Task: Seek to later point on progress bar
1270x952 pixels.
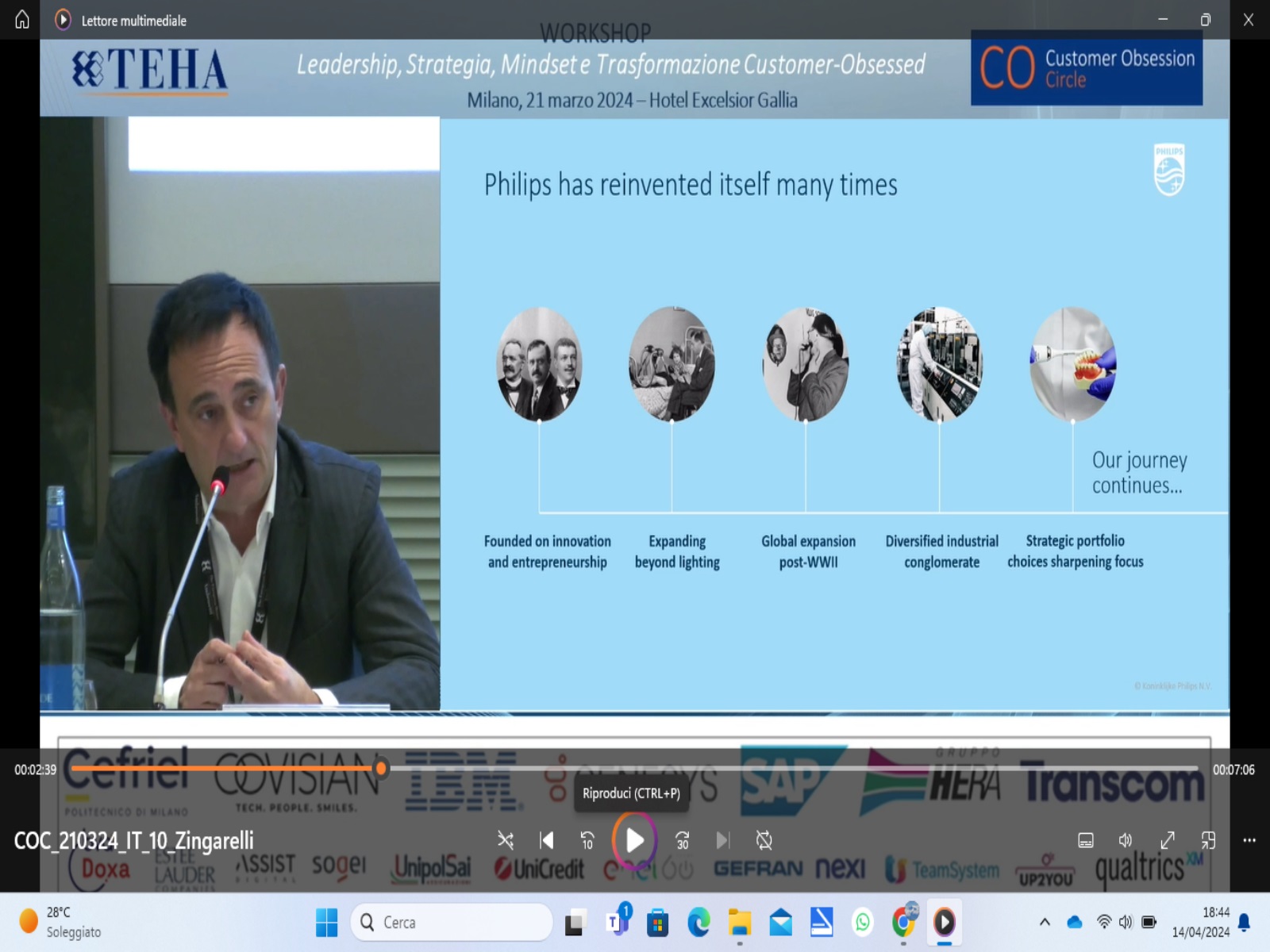Action: click(794, 768)
